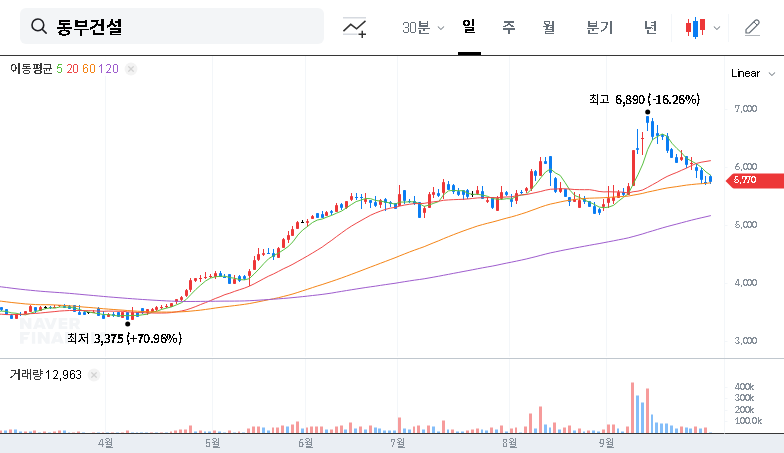Click the 7,000 price axis label
The image size is (784, 453).
746,108
